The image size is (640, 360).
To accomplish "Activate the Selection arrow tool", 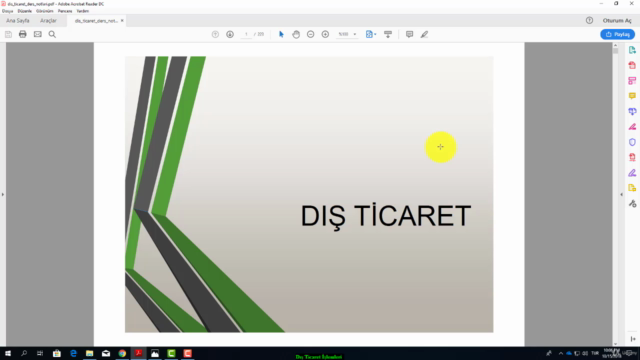I will click(x=281, y=34).
